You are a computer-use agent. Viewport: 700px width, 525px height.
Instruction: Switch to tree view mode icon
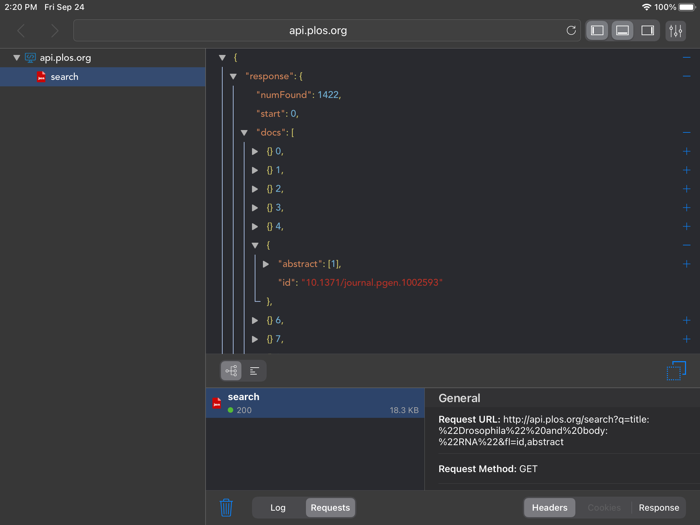click(x=231, y=371)
